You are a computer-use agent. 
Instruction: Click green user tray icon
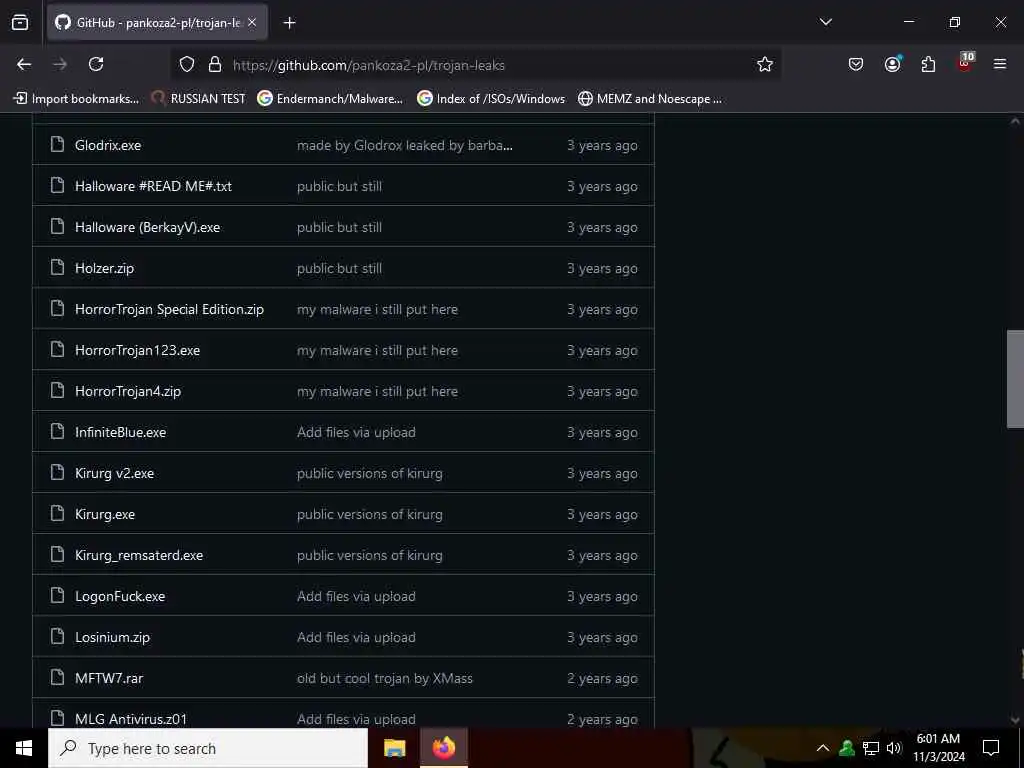[x=847, y=748]
